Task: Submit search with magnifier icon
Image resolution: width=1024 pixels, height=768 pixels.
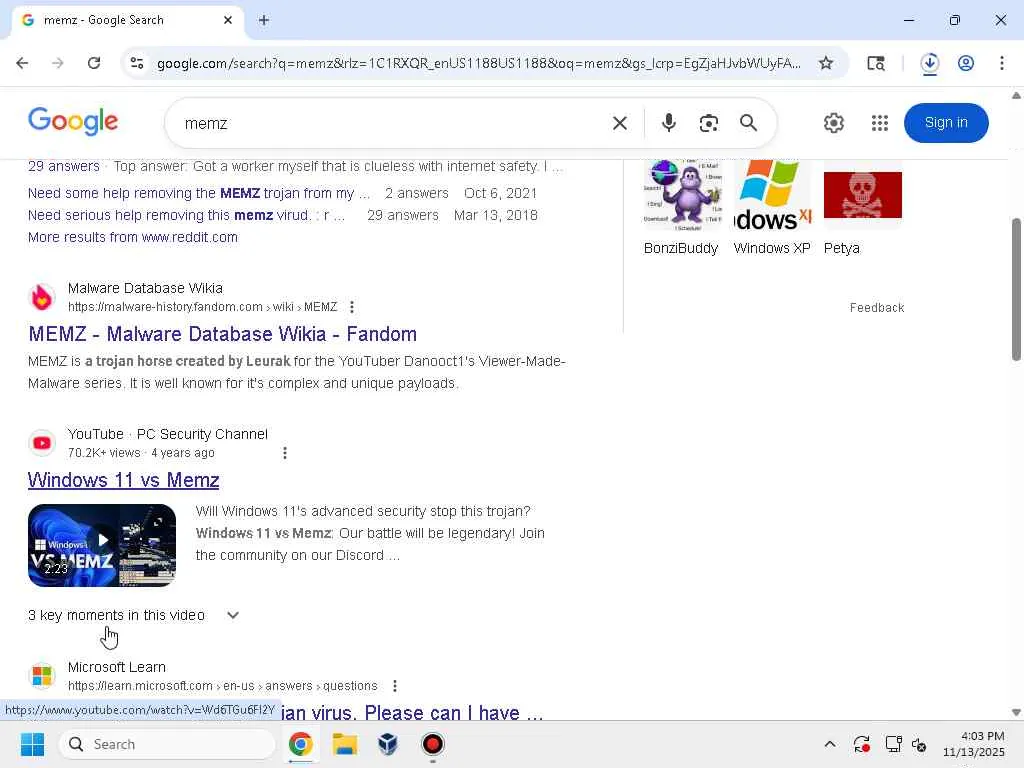Action: tap(748, 123)
